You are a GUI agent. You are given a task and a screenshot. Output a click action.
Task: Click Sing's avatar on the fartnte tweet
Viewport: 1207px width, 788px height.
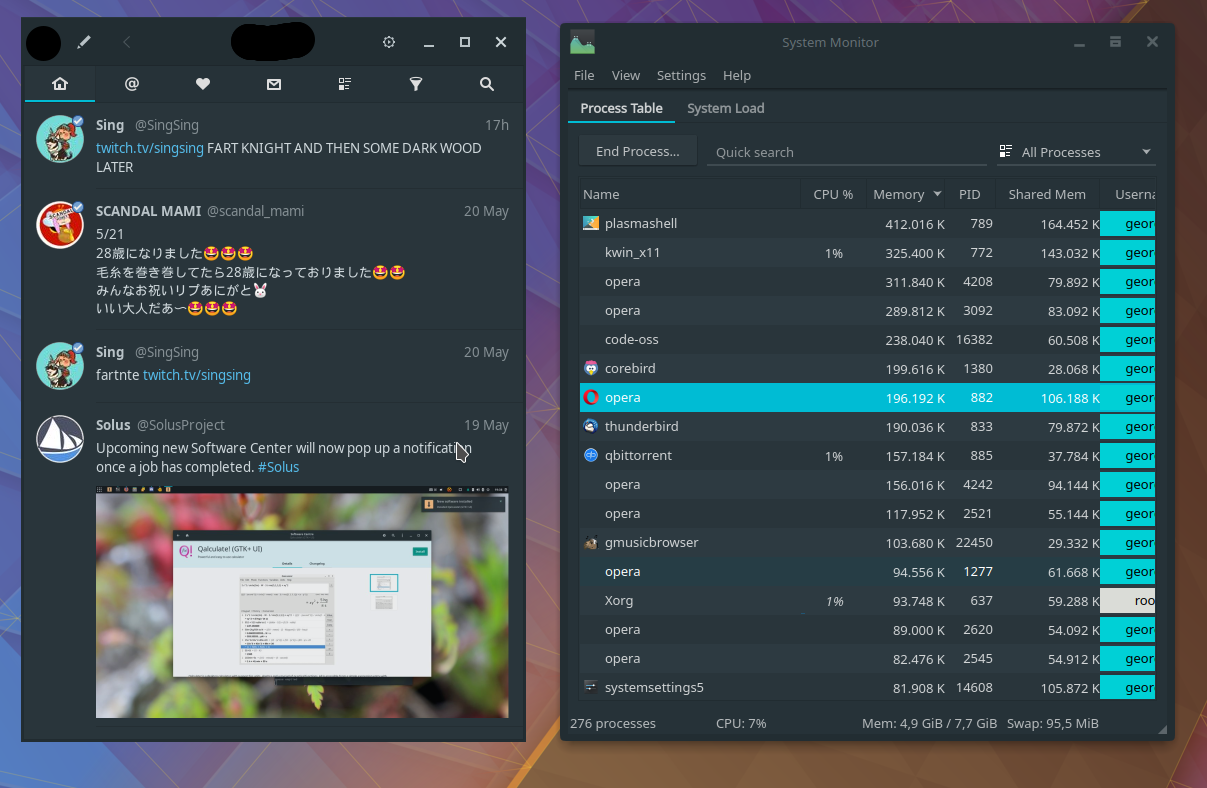coord(60,365)
